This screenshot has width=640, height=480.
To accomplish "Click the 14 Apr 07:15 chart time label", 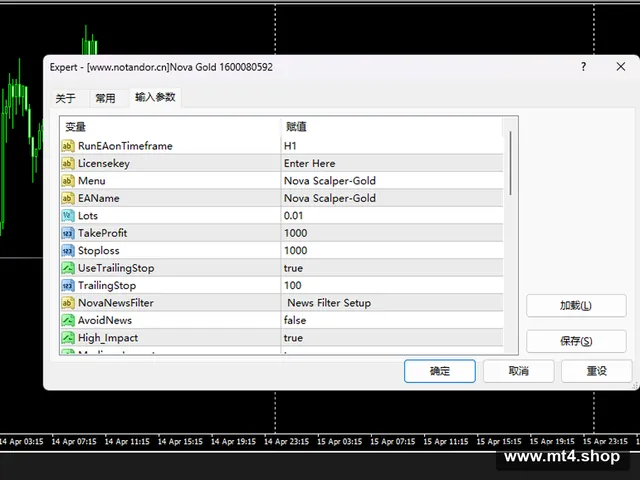I will (74, 442).
